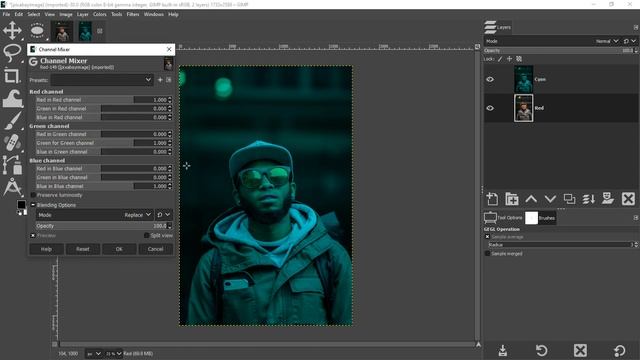Create a new layer group

pyautogui.click(x=511, y=199)
